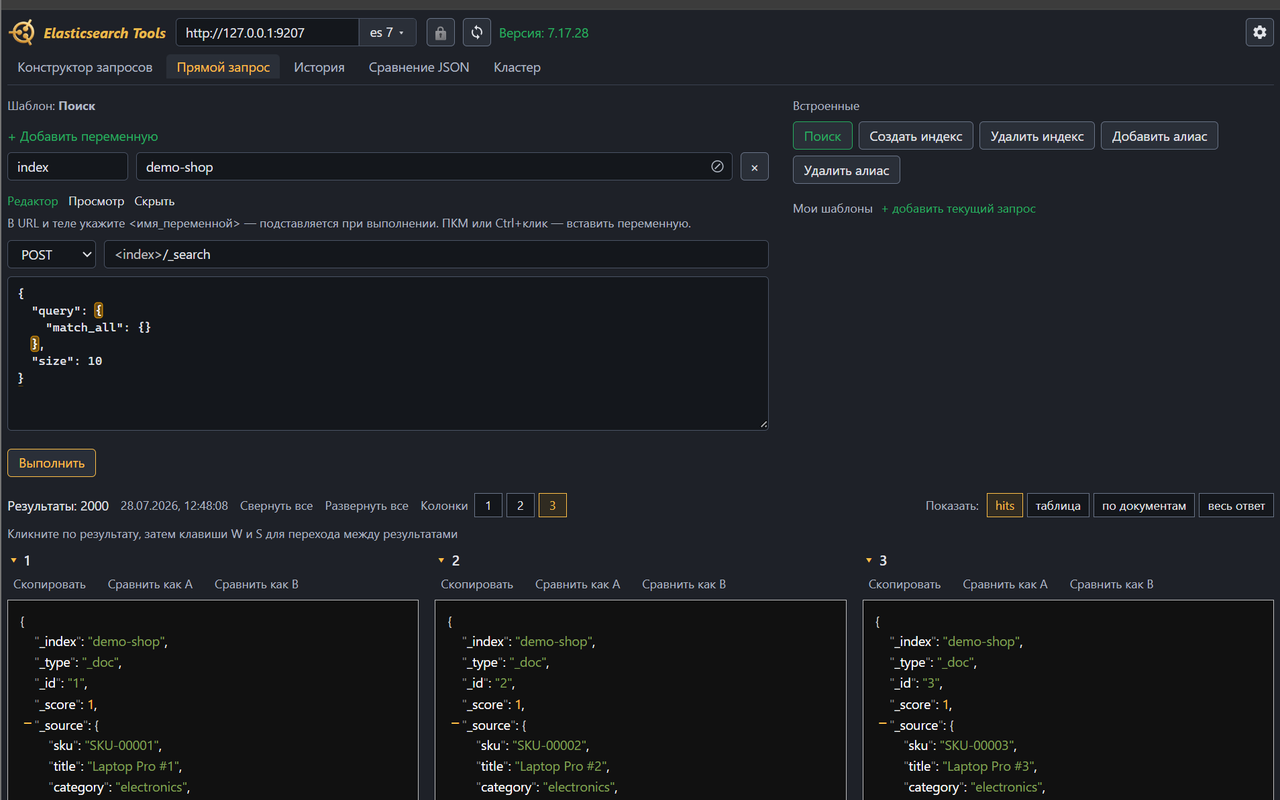
Task: Click inside the JSON query body editor
Action: pos(388,354)
